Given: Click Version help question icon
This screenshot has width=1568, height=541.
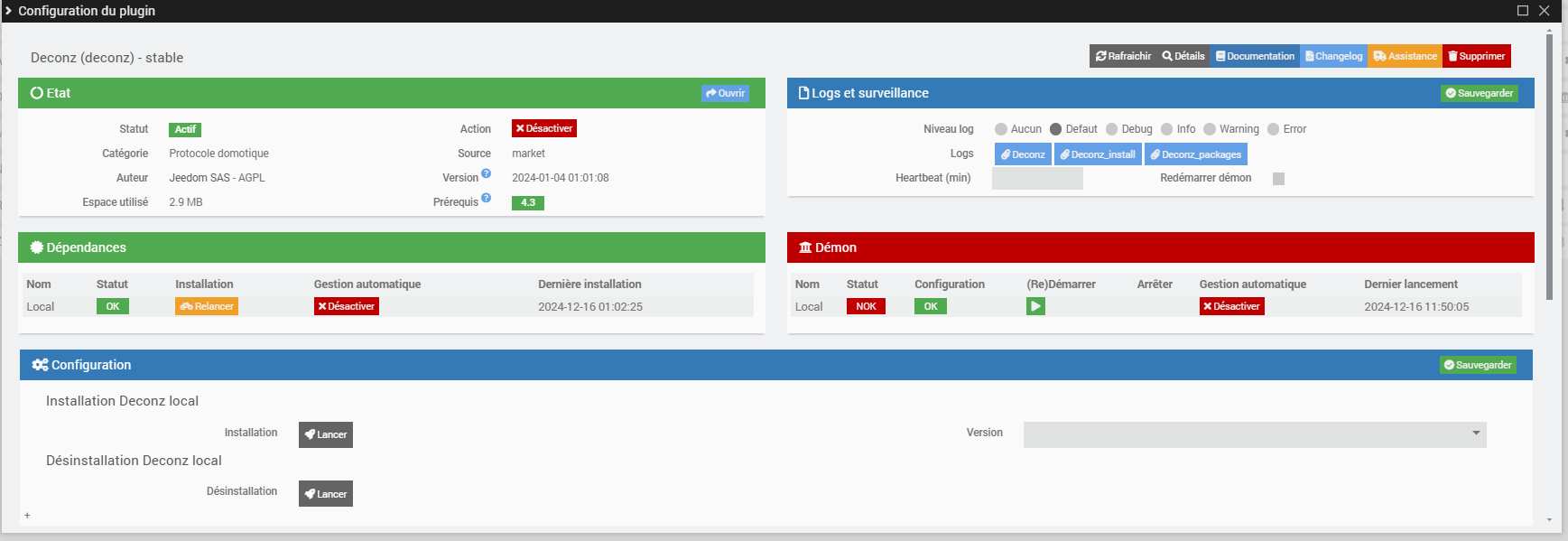Looking at the screenshot, I should (486, 173).
